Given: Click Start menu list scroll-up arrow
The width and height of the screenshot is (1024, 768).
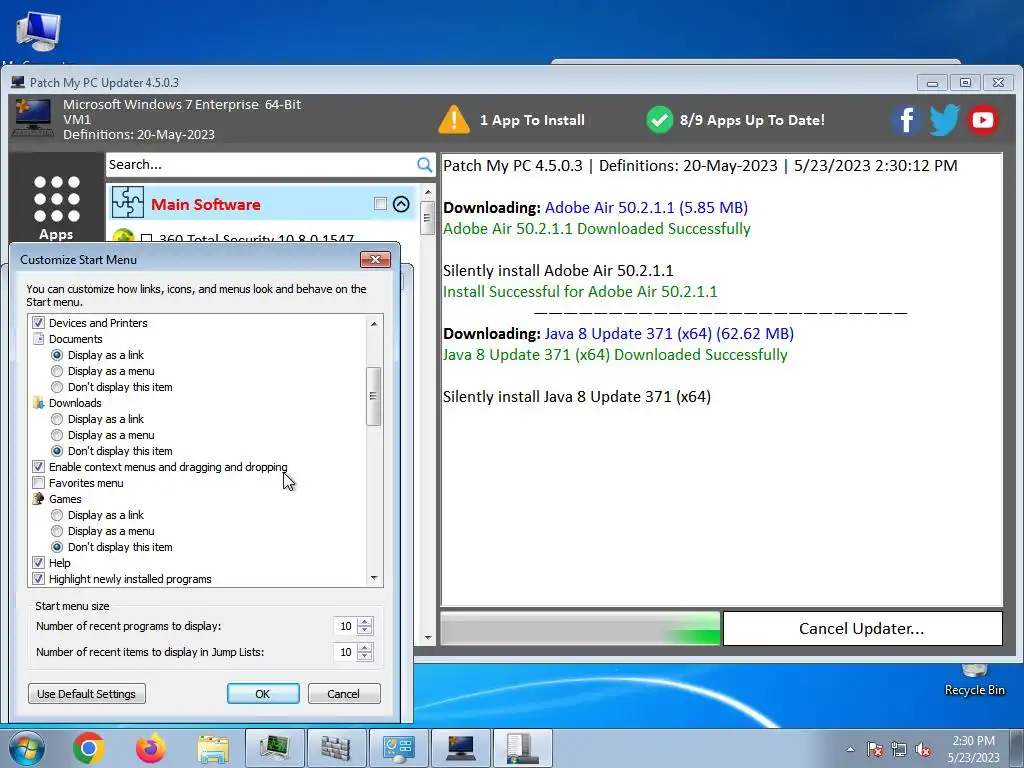Looking at the screenshot, I should coord(374,323).
